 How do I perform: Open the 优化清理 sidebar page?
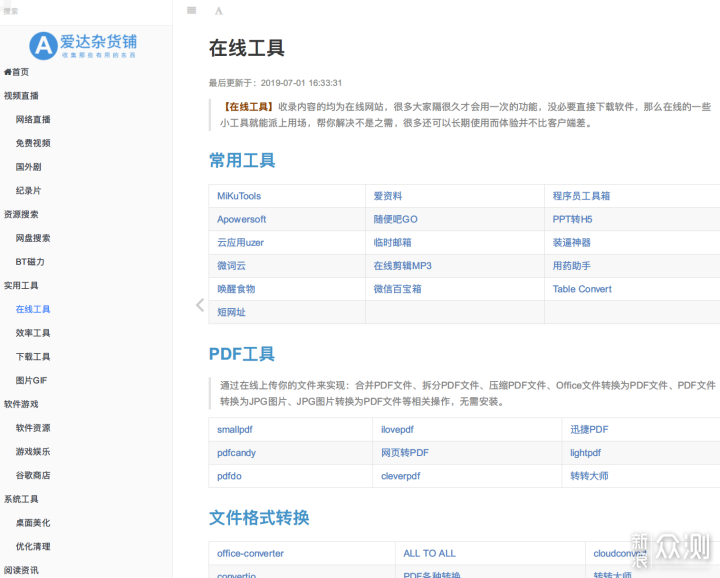(x=33, y=546)
